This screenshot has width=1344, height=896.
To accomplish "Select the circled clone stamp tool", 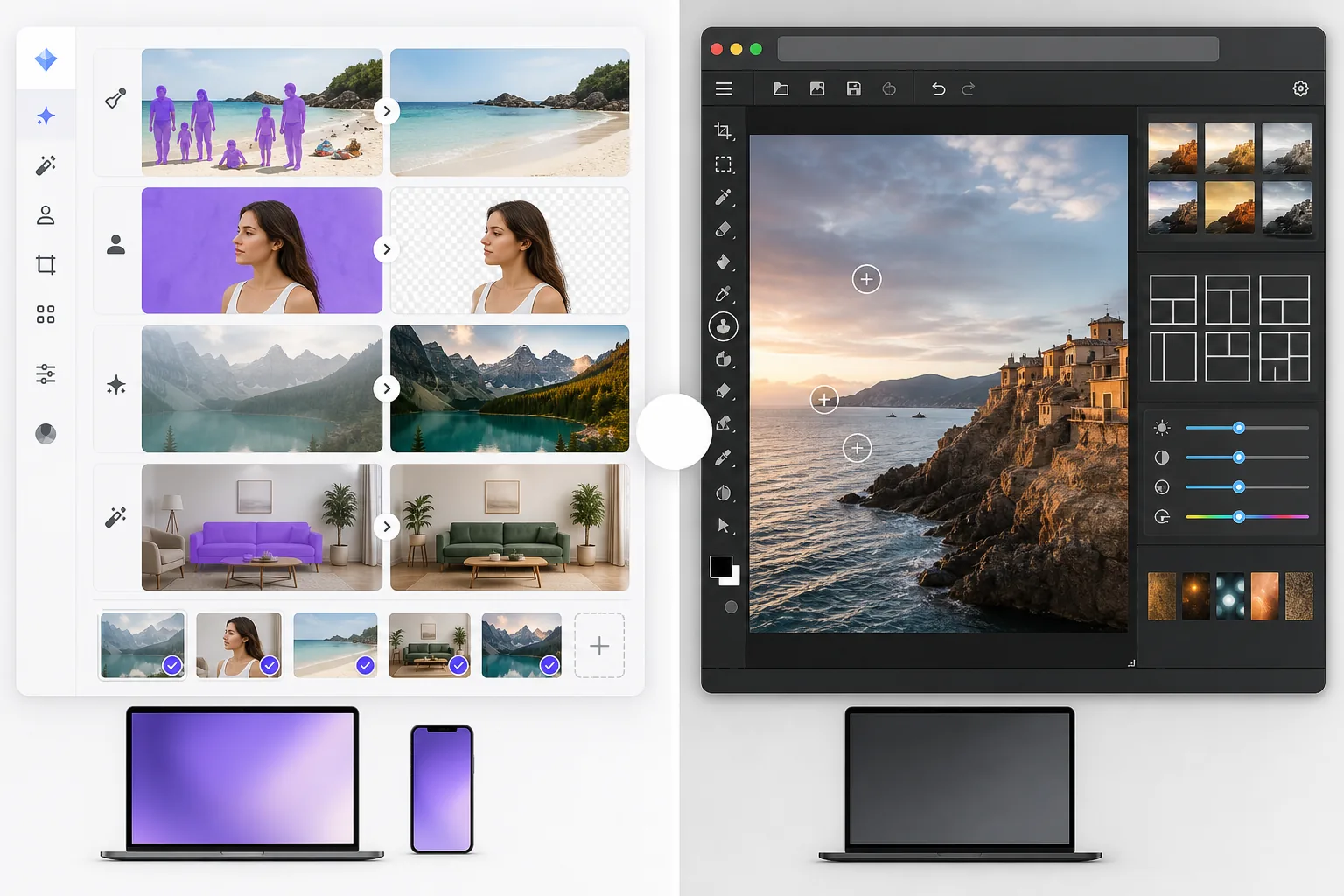I will pyautogui.click(x=723, y=326).
